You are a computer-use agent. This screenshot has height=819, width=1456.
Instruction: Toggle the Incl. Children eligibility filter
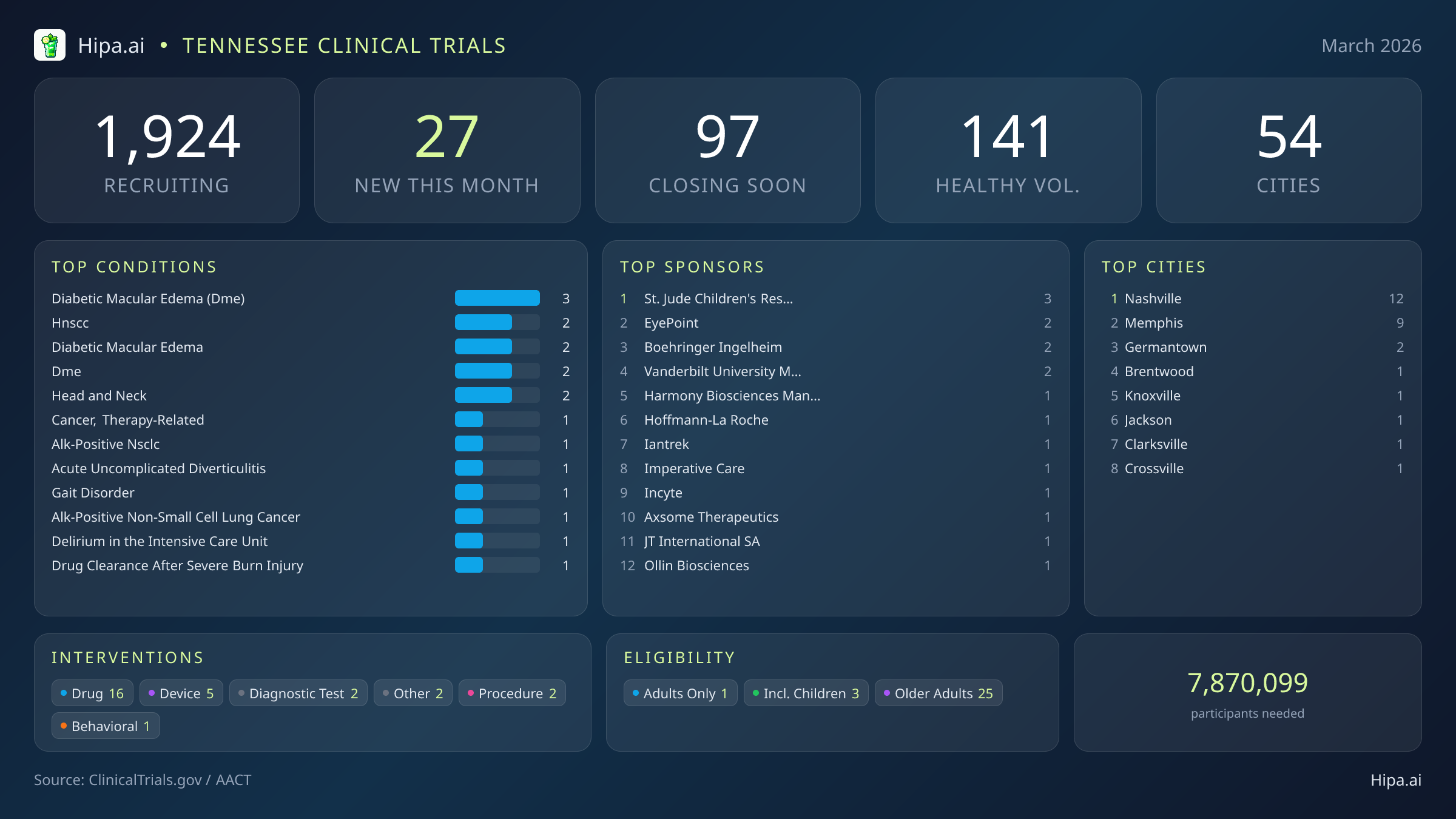(806, 693)
